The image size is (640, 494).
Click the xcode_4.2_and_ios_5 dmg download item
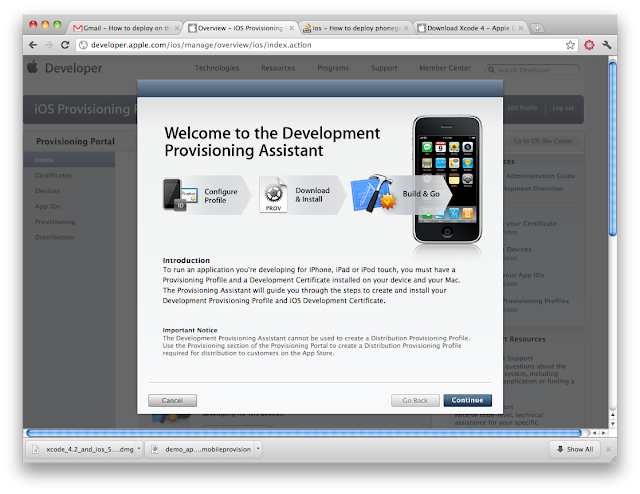pos(84,449)
